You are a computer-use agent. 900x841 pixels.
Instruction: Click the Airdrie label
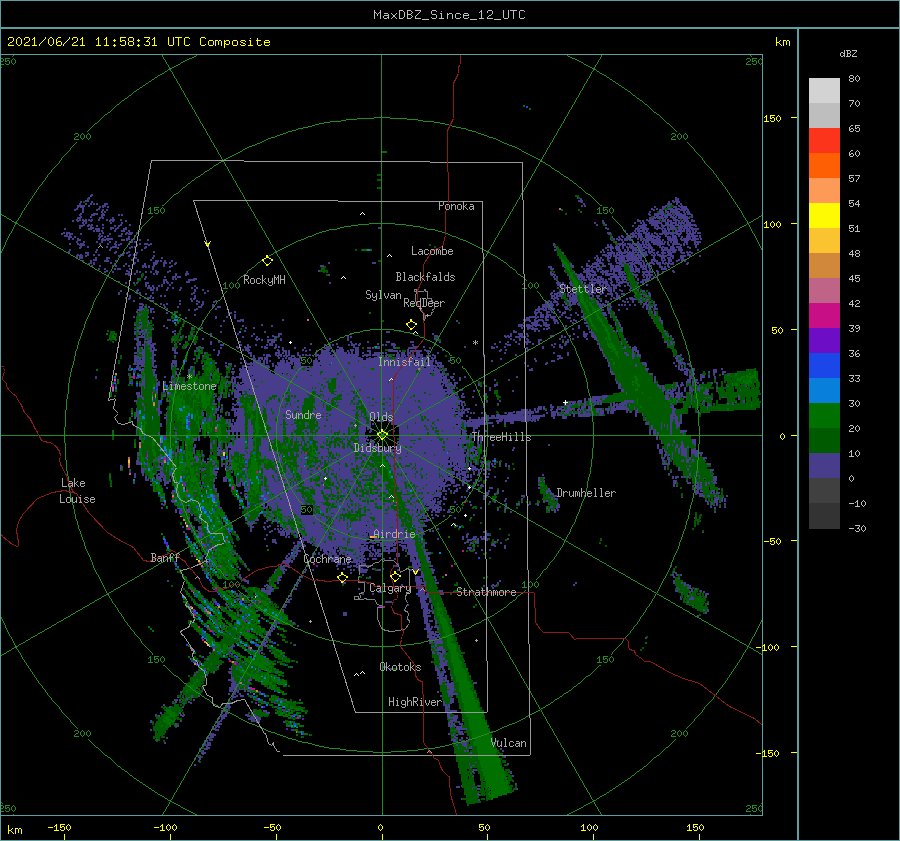pos(394,534)
